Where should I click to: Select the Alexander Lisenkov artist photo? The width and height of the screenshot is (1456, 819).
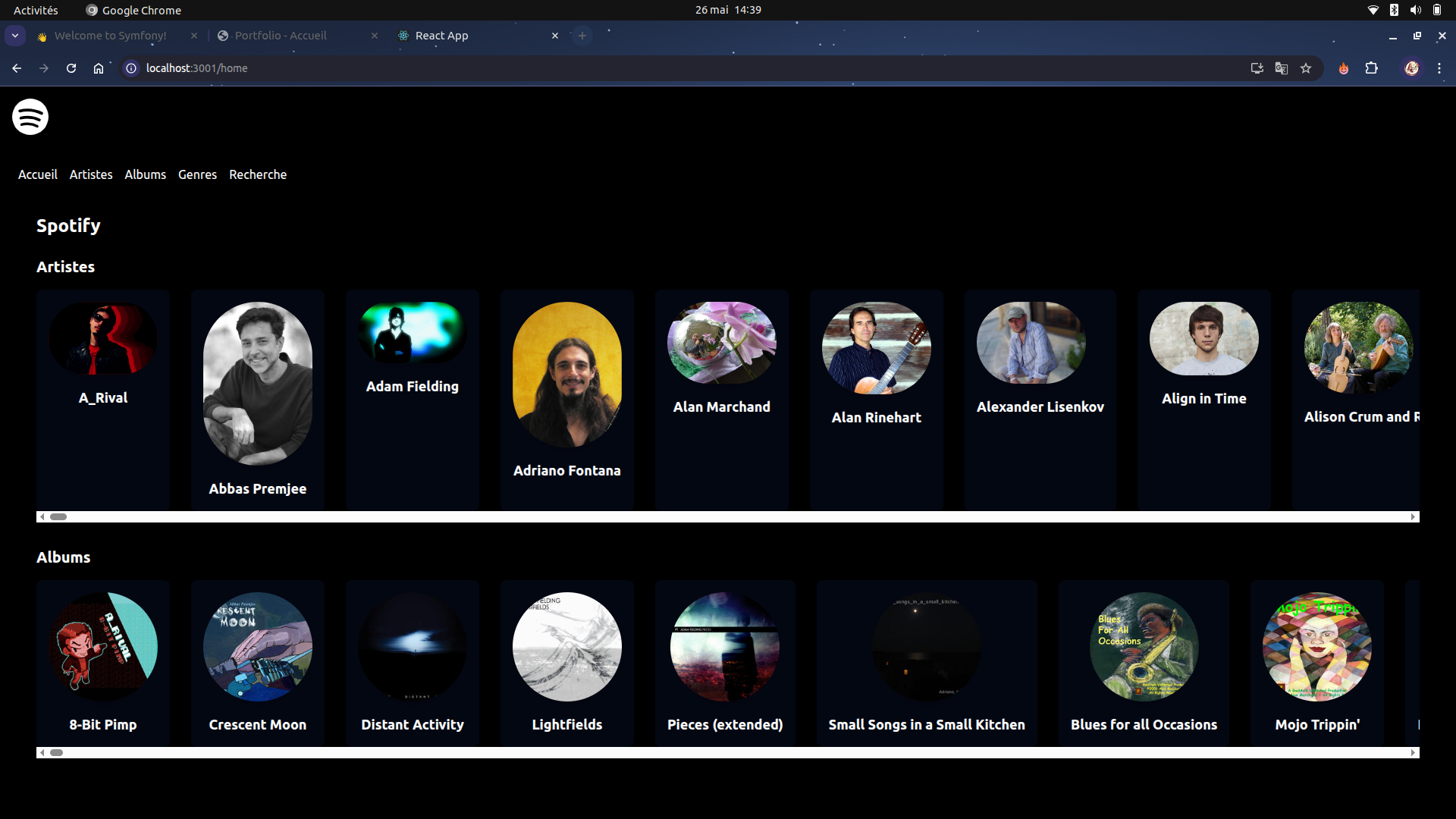tap(1031, 343)
